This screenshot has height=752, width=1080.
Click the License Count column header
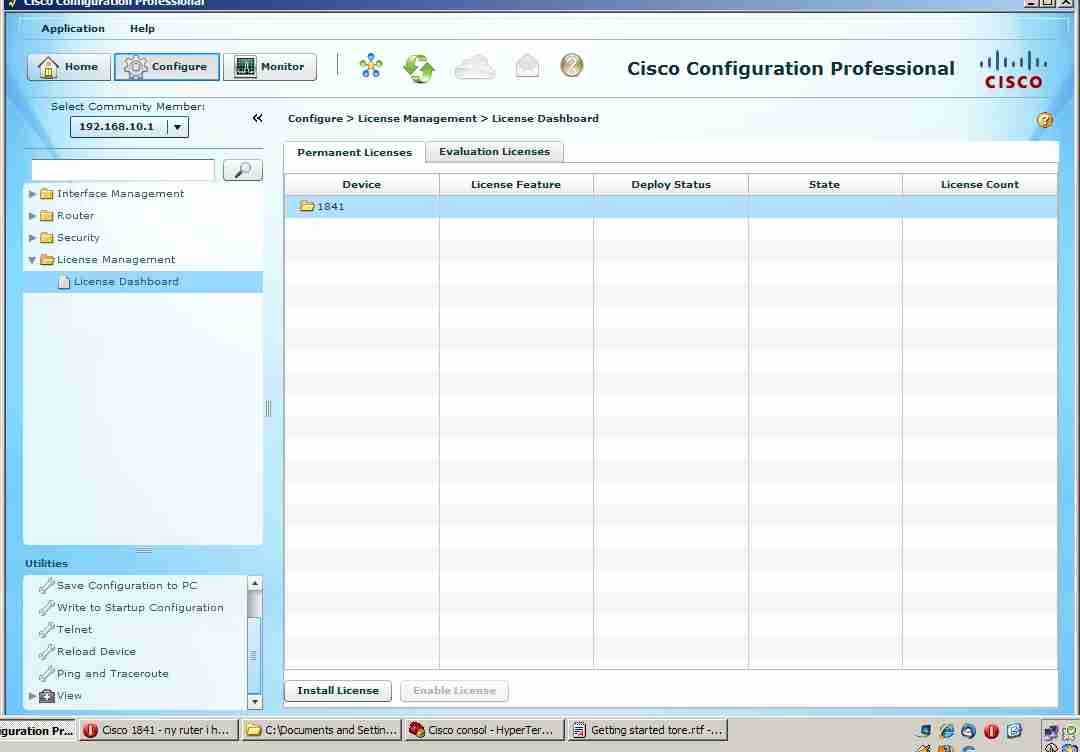(x=979, y=185)
